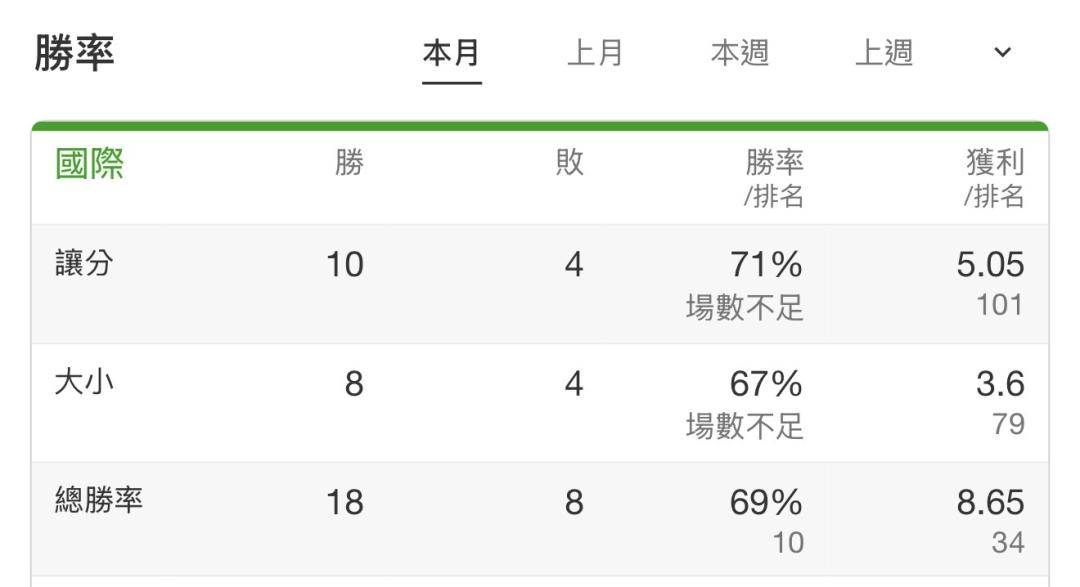Select the 本週 tab
This screenshot has height=587, width=1080.
pyautogui.click(x=740, y=53)
